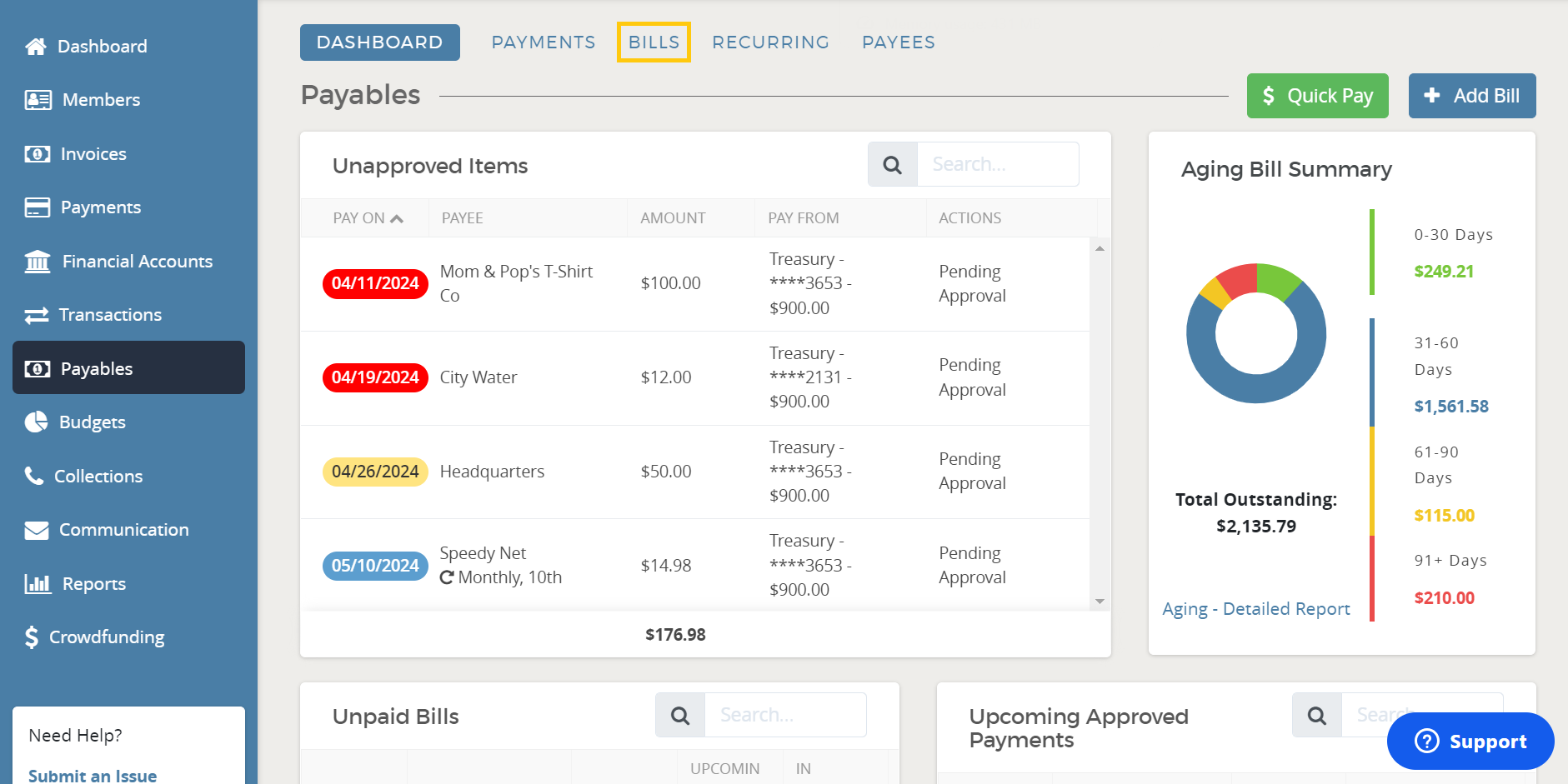Open Members via its ID card icon

[x=38, y=100]
